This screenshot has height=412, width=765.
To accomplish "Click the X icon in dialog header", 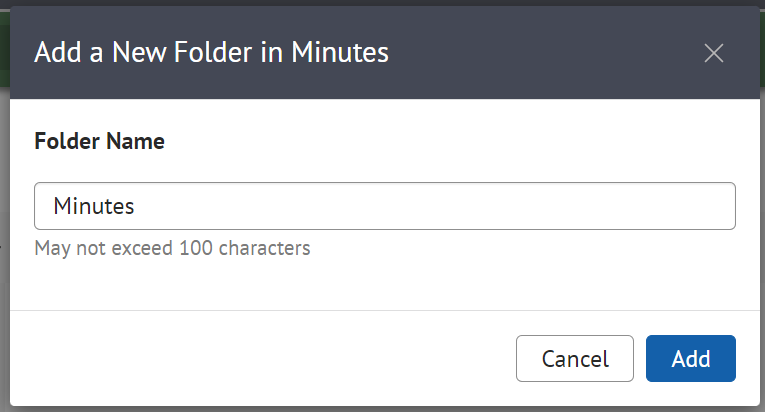I will 713,54.
